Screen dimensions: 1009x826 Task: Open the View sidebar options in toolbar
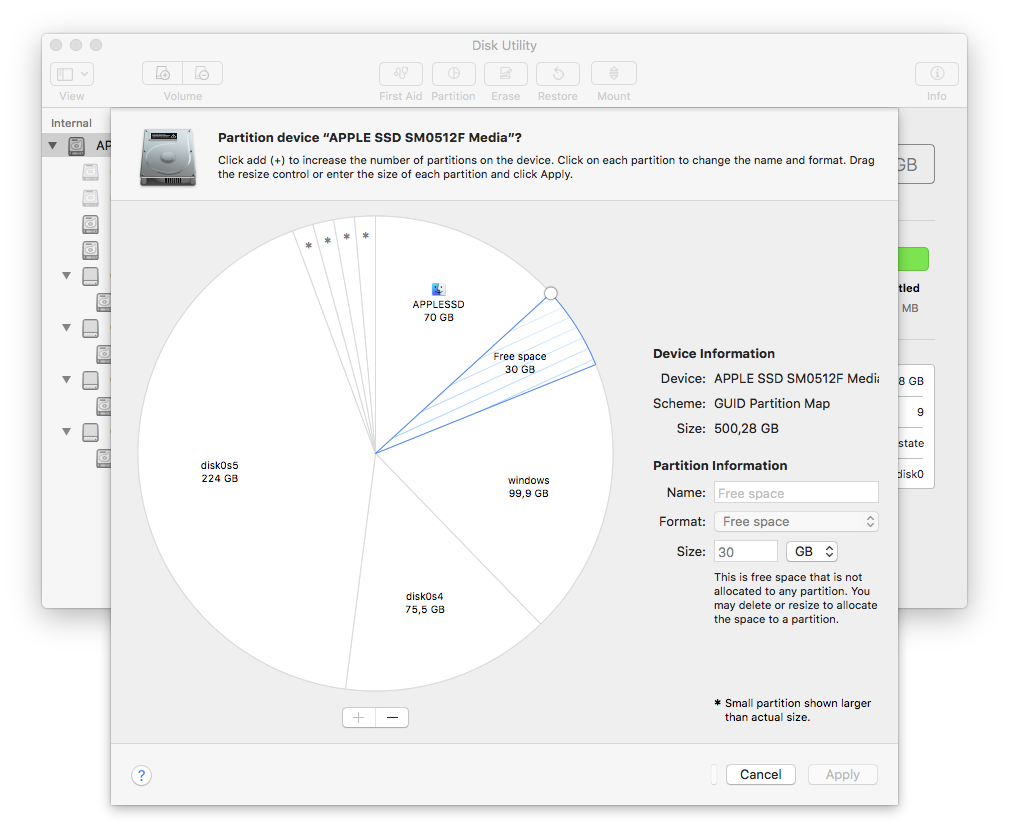click(72, 74)
